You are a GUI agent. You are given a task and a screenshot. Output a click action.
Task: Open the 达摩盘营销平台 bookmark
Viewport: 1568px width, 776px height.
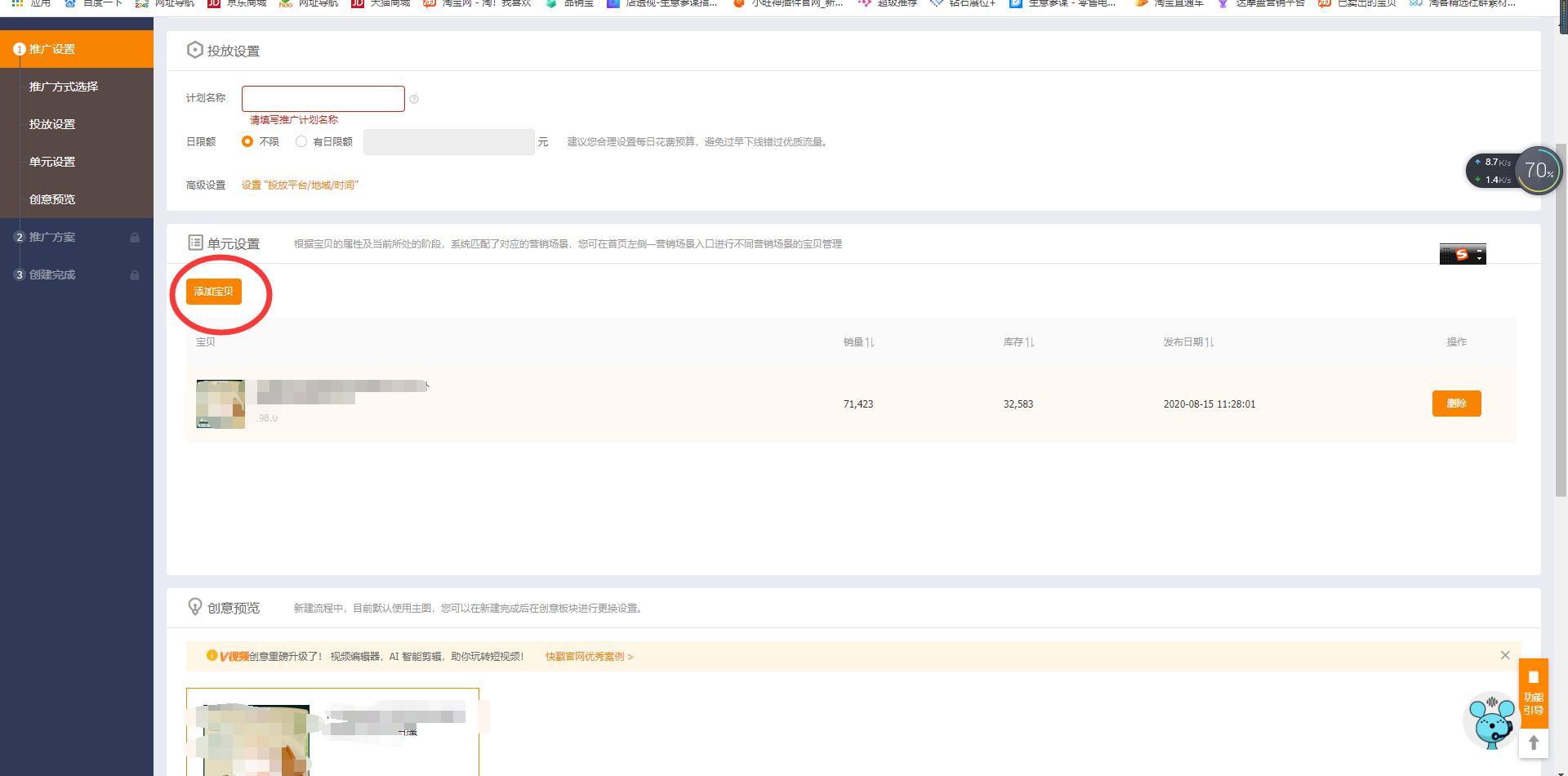1261,3
